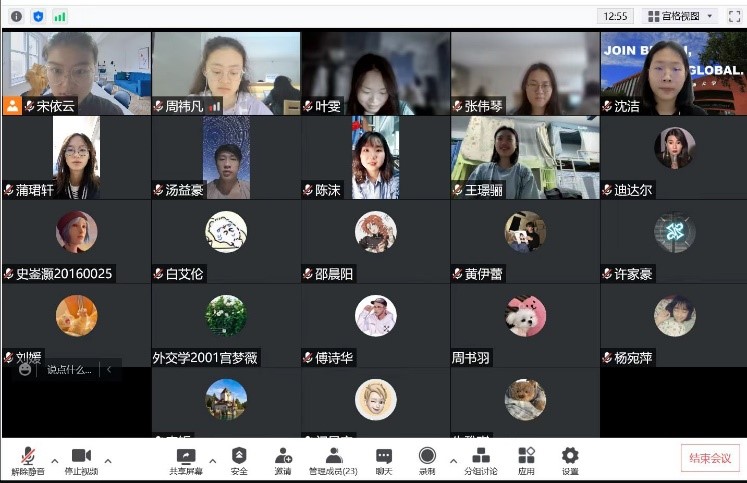The image size is (747, 483).
Task: Select 沈洁's video tile
Action: (673, 73)
